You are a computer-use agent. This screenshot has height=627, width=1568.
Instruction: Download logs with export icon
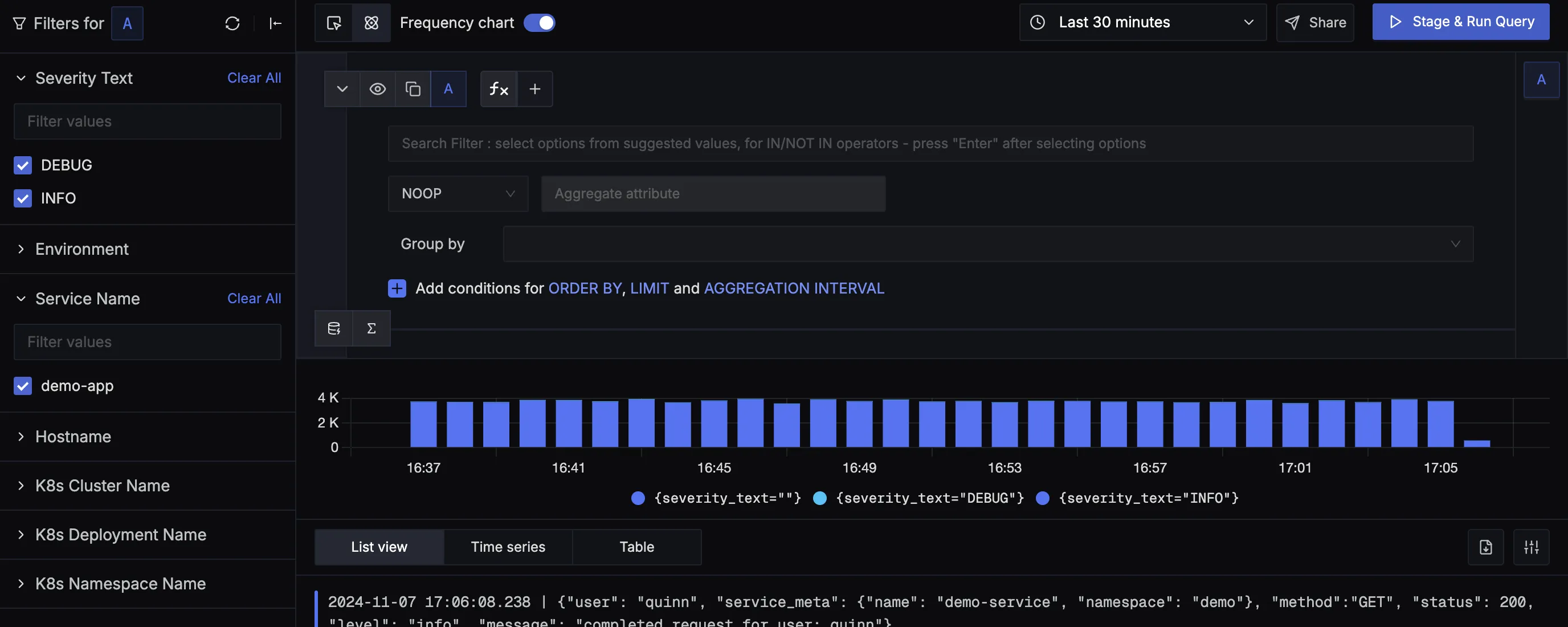1486,547
